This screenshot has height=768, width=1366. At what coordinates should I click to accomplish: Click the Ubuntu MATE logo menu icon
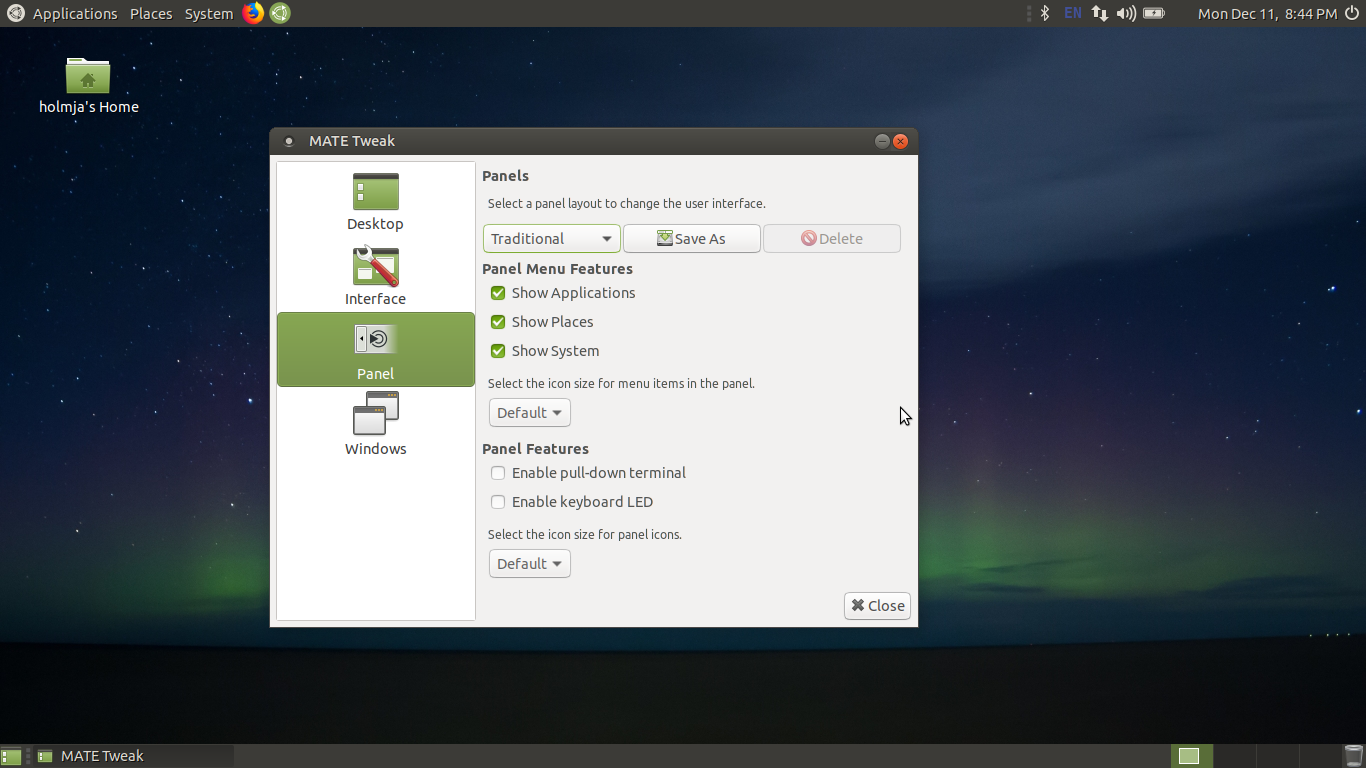(16, 13)
